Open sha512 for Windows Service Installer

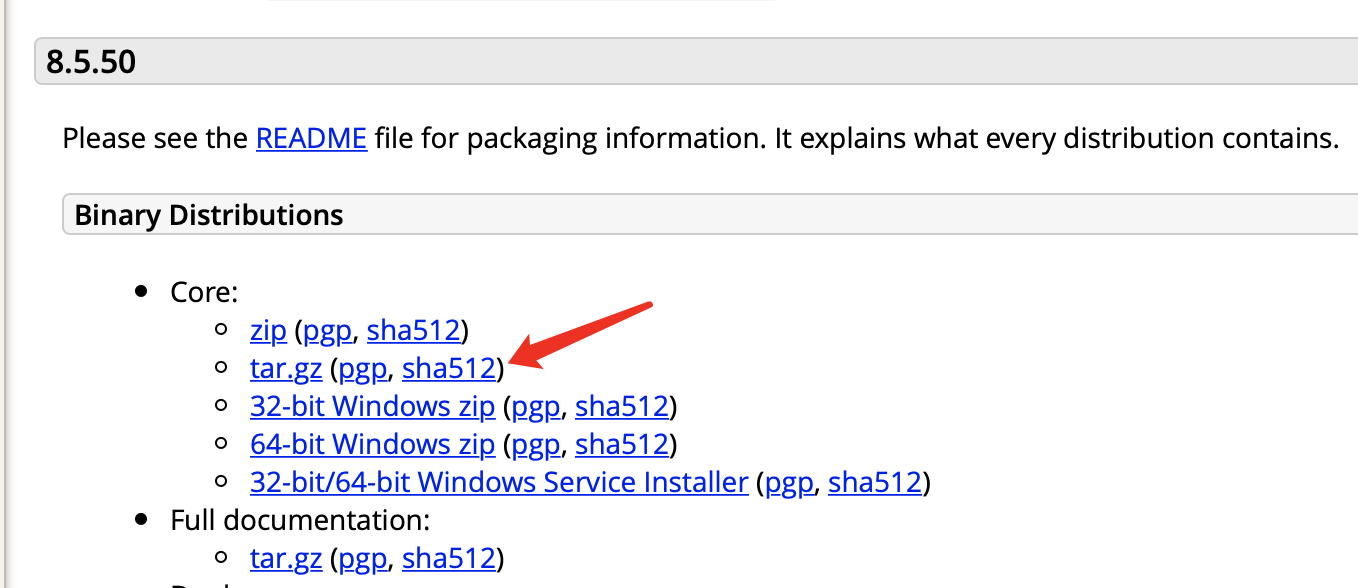(x=874, y=483)
